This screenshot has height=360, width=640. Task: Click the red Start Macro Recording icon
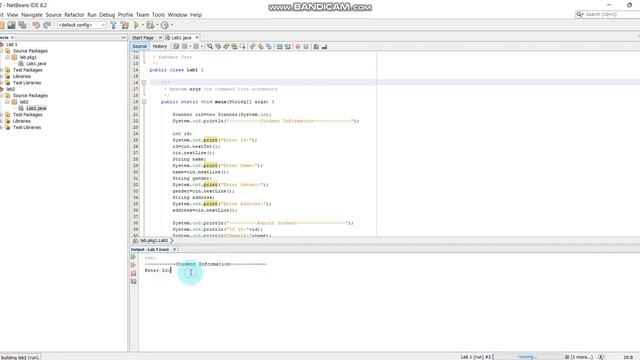298,47
